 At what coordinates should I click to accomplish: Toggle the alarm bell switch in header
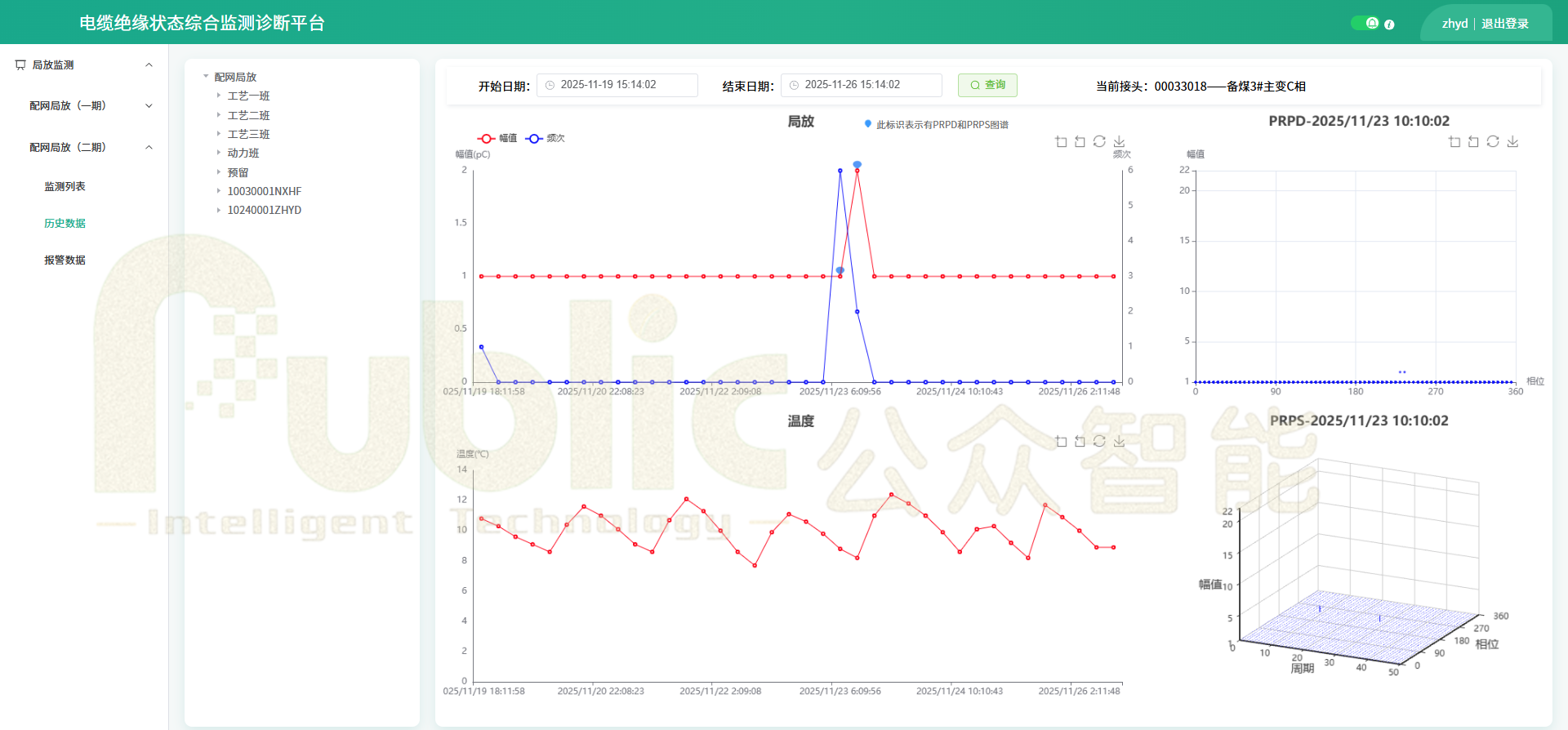click(x=1365, y=23)
